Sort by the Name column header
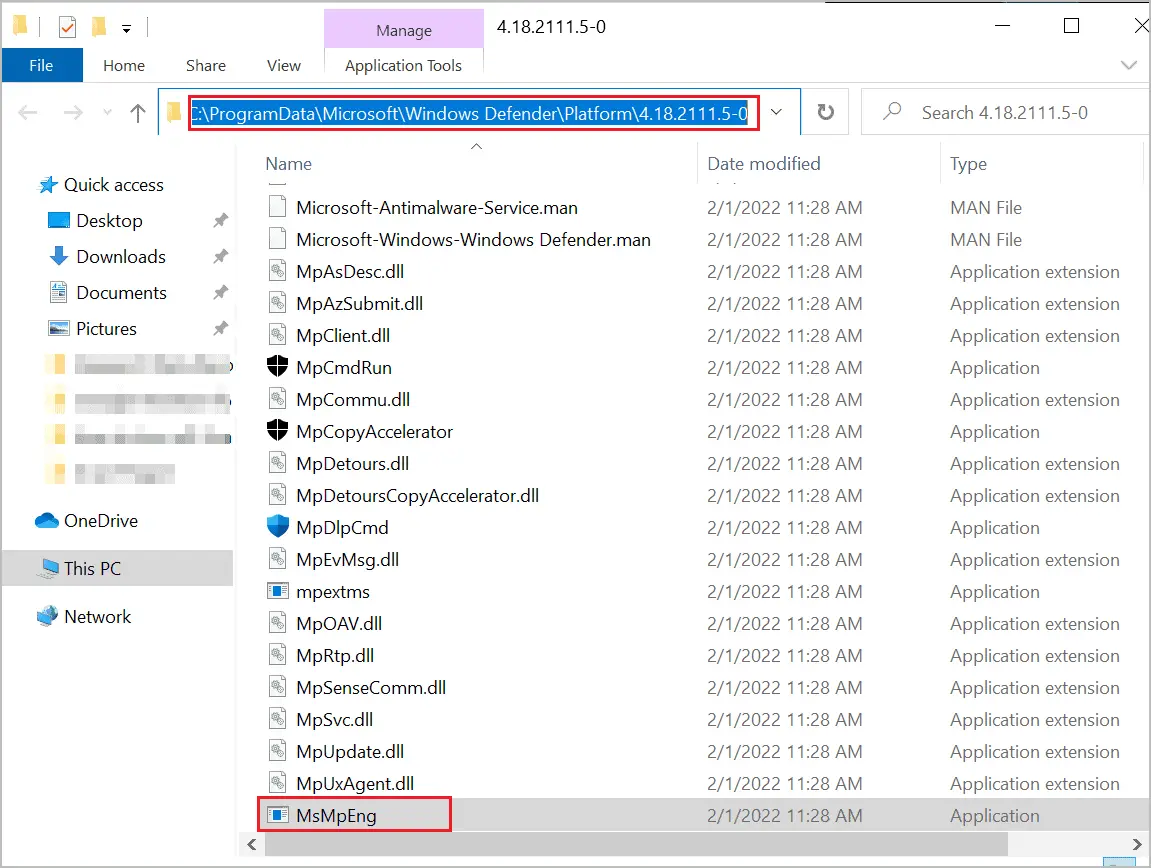Viewport: 1151px width, 868px height. click(288, 164)
